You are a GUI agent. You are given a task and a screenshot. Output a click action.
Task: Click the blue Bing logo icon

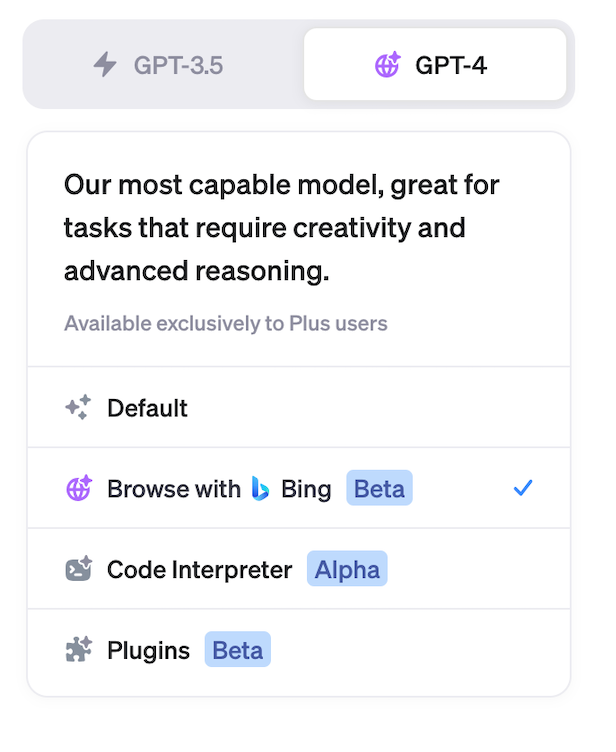pyautogui.click(x=261, y=489)
